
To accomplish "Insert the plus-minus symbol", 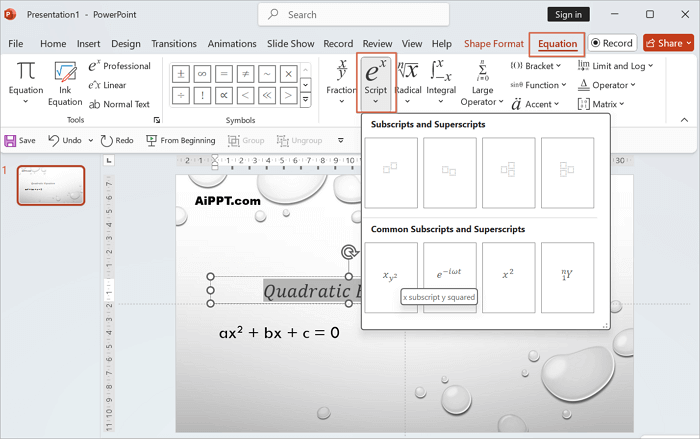I will click(x=180, y=74).
